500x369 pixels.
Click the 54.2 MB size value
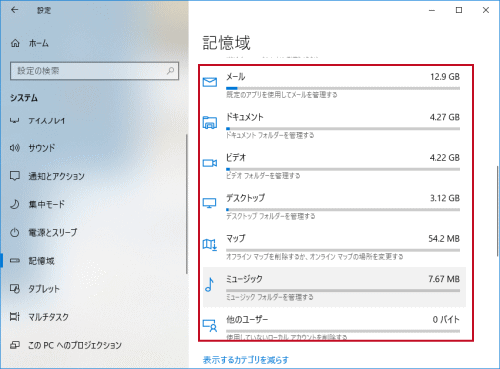click(x=444, y=239)
